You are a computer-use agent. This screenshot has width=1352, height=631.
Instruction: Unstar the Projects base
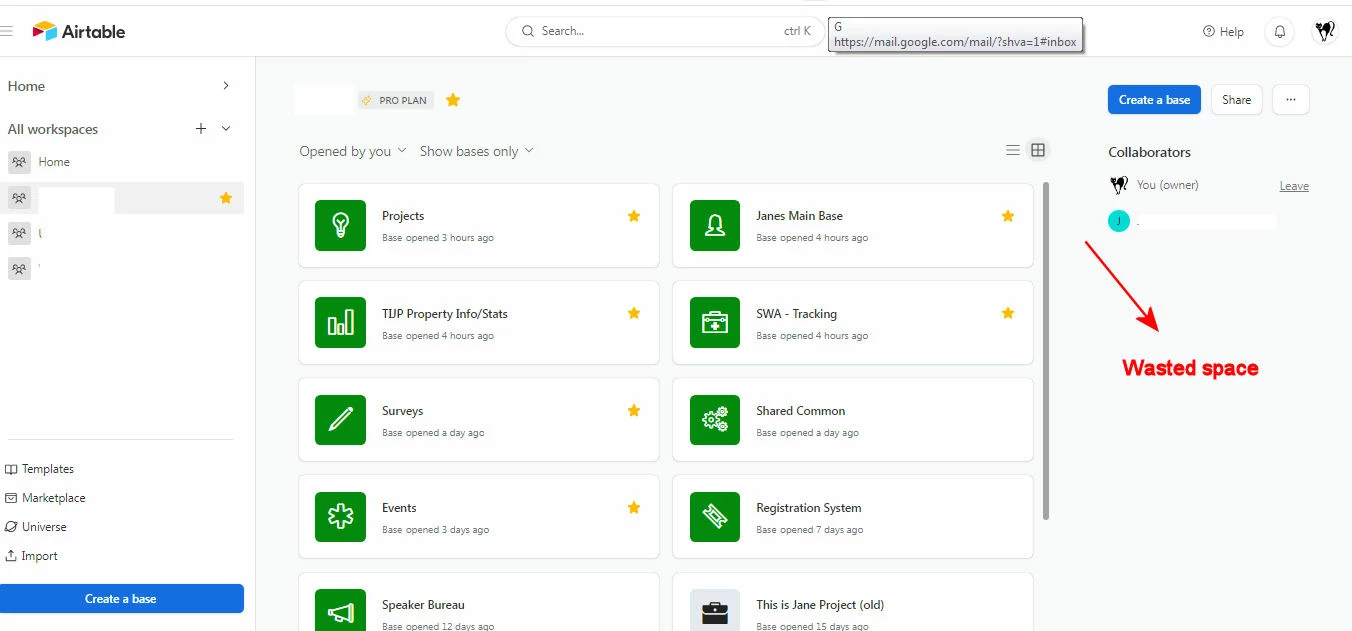(634, 216)
